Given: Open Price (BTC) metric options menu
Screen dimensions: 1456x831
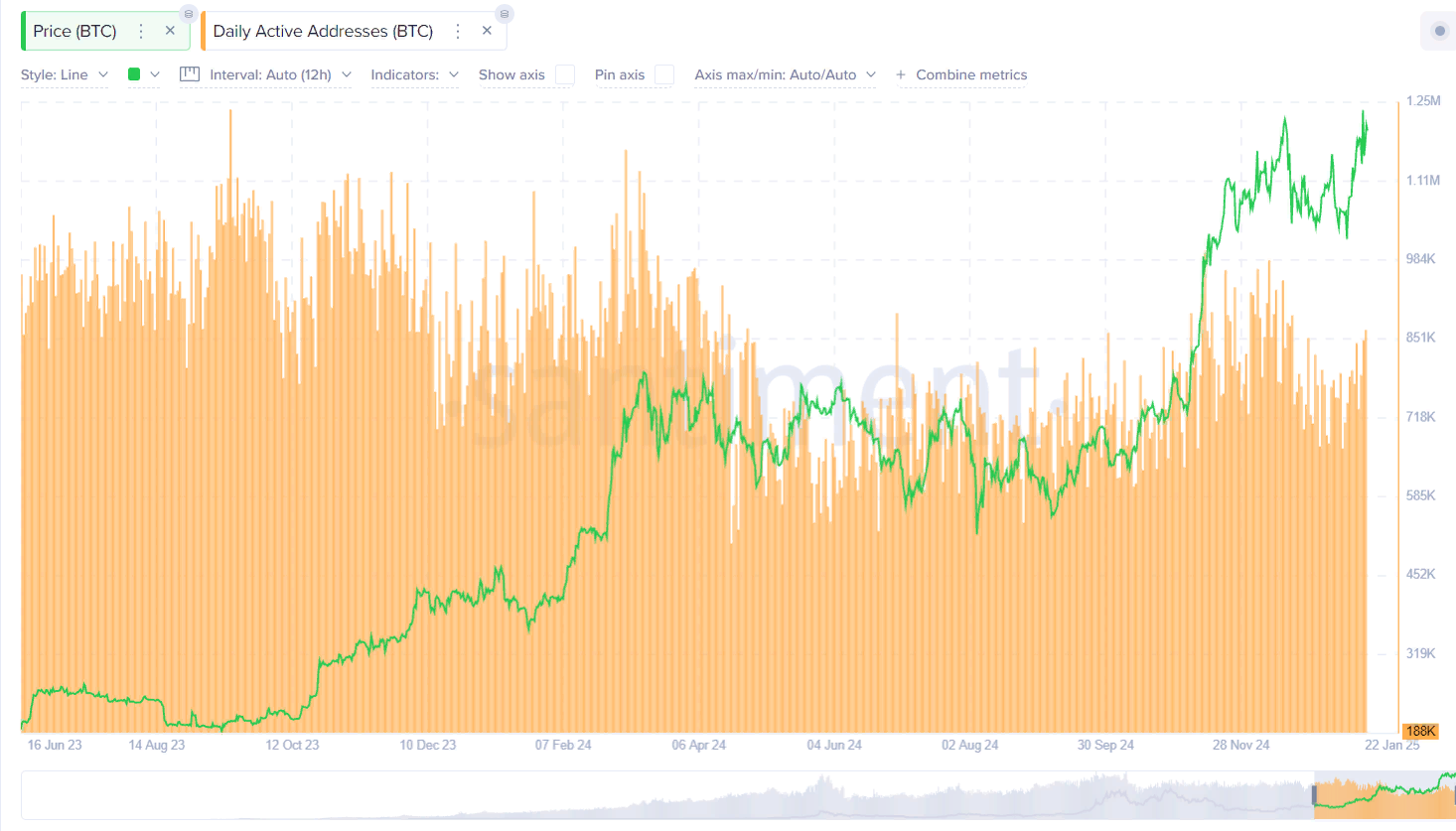Looking at the screenshot, I should click(141, 31).
